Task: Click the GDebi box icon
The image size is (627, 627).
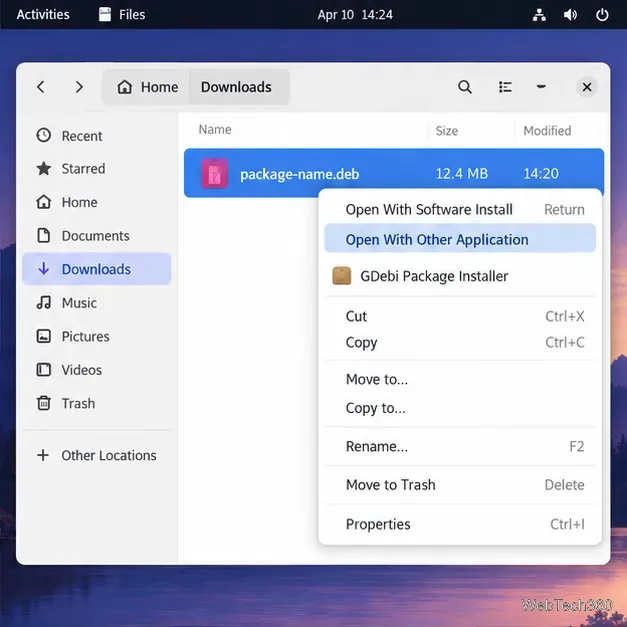Action: point(342,276)
